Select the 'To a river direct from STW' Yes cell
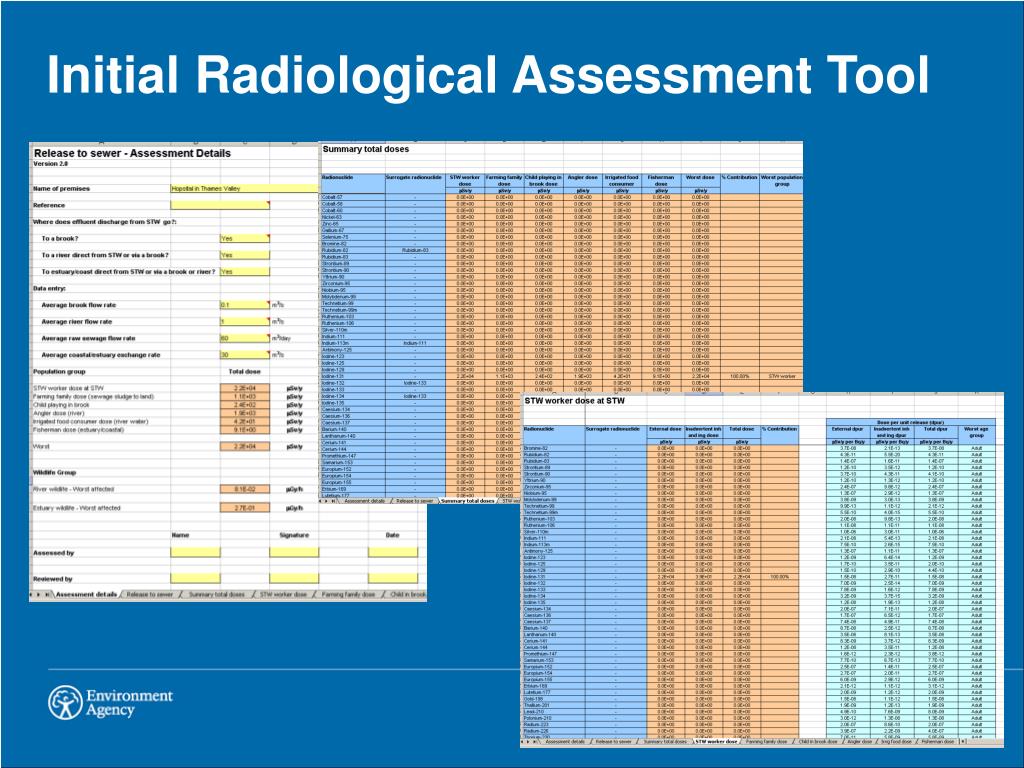 click(x=244, y=255)
